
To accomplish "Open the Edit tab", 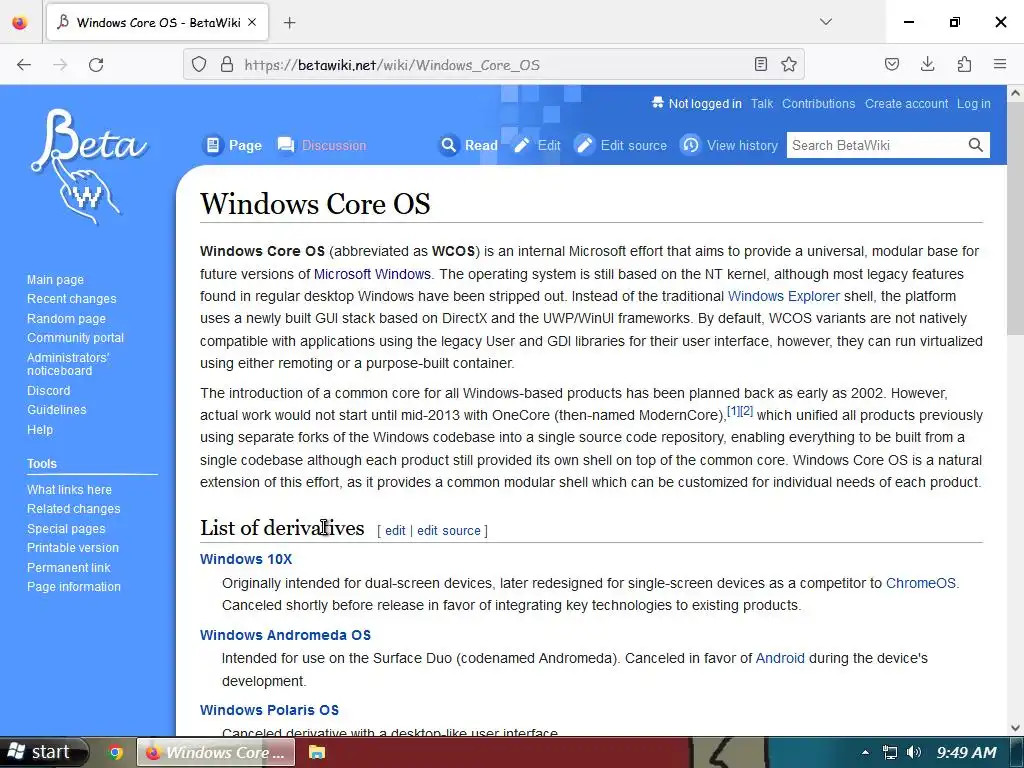I will 536,145.
